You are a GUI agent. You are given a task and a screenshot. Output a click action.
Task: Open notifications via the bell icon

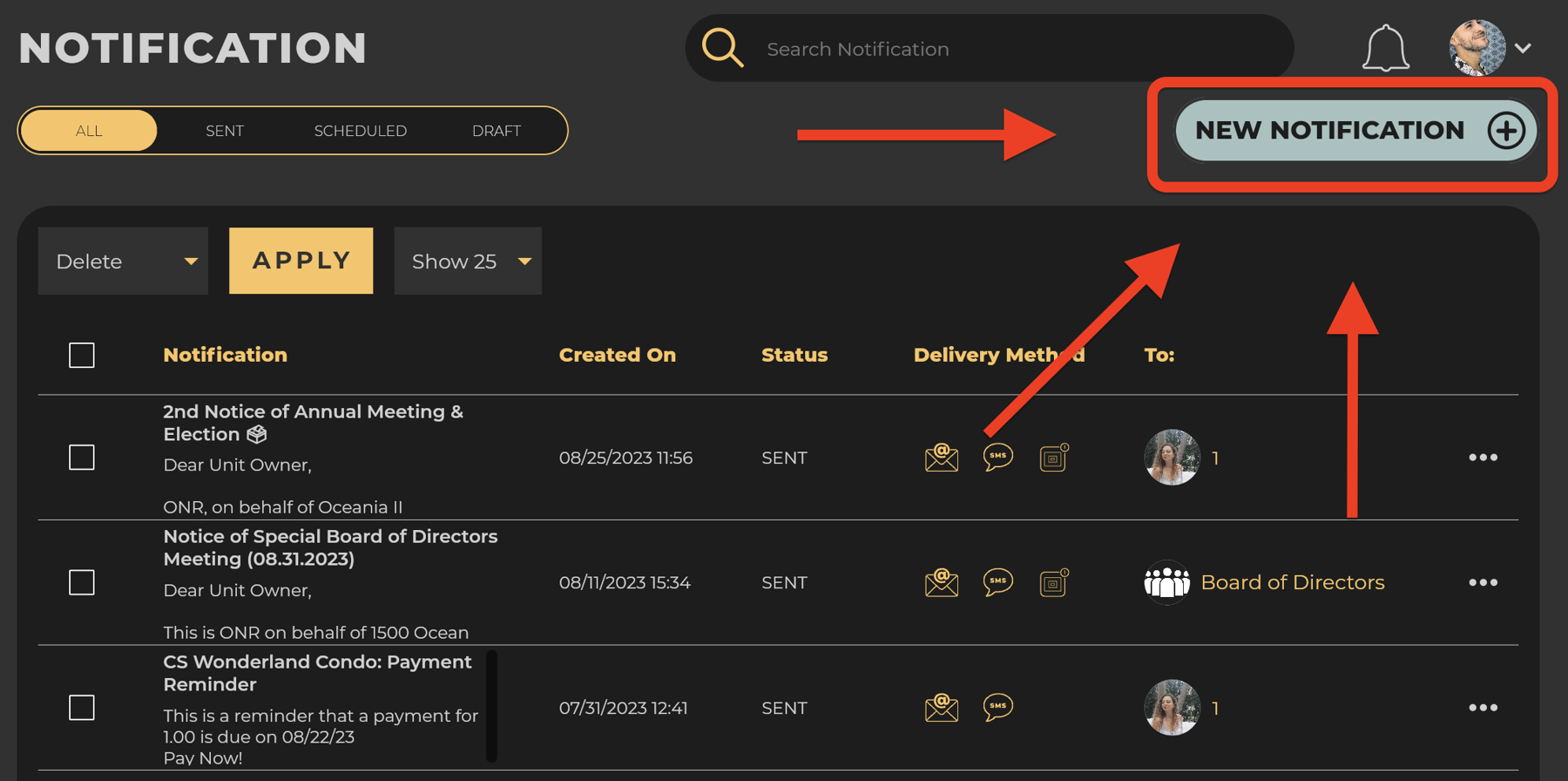tap(1385, 48)
